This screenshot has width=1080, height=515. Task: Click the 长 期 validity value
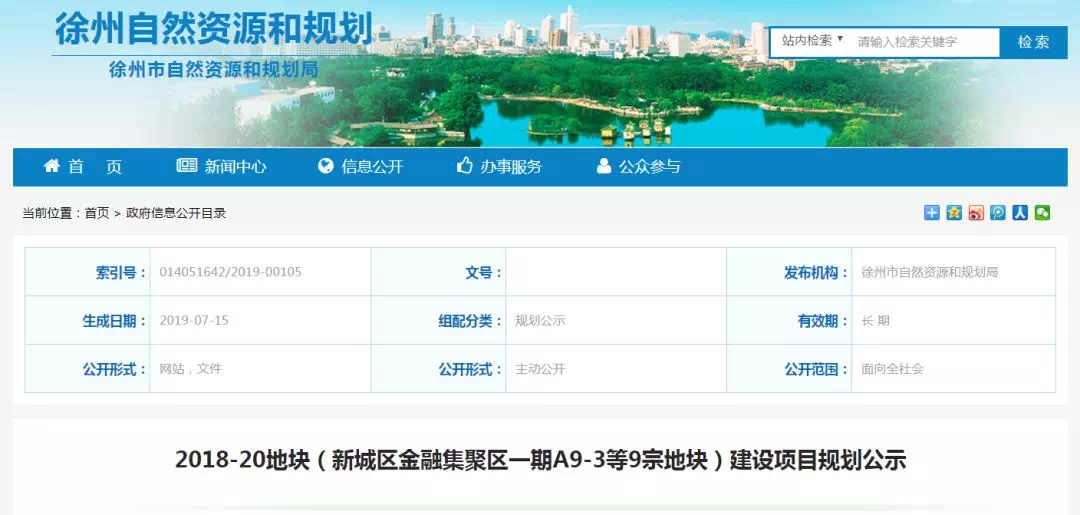coord(875,320)
